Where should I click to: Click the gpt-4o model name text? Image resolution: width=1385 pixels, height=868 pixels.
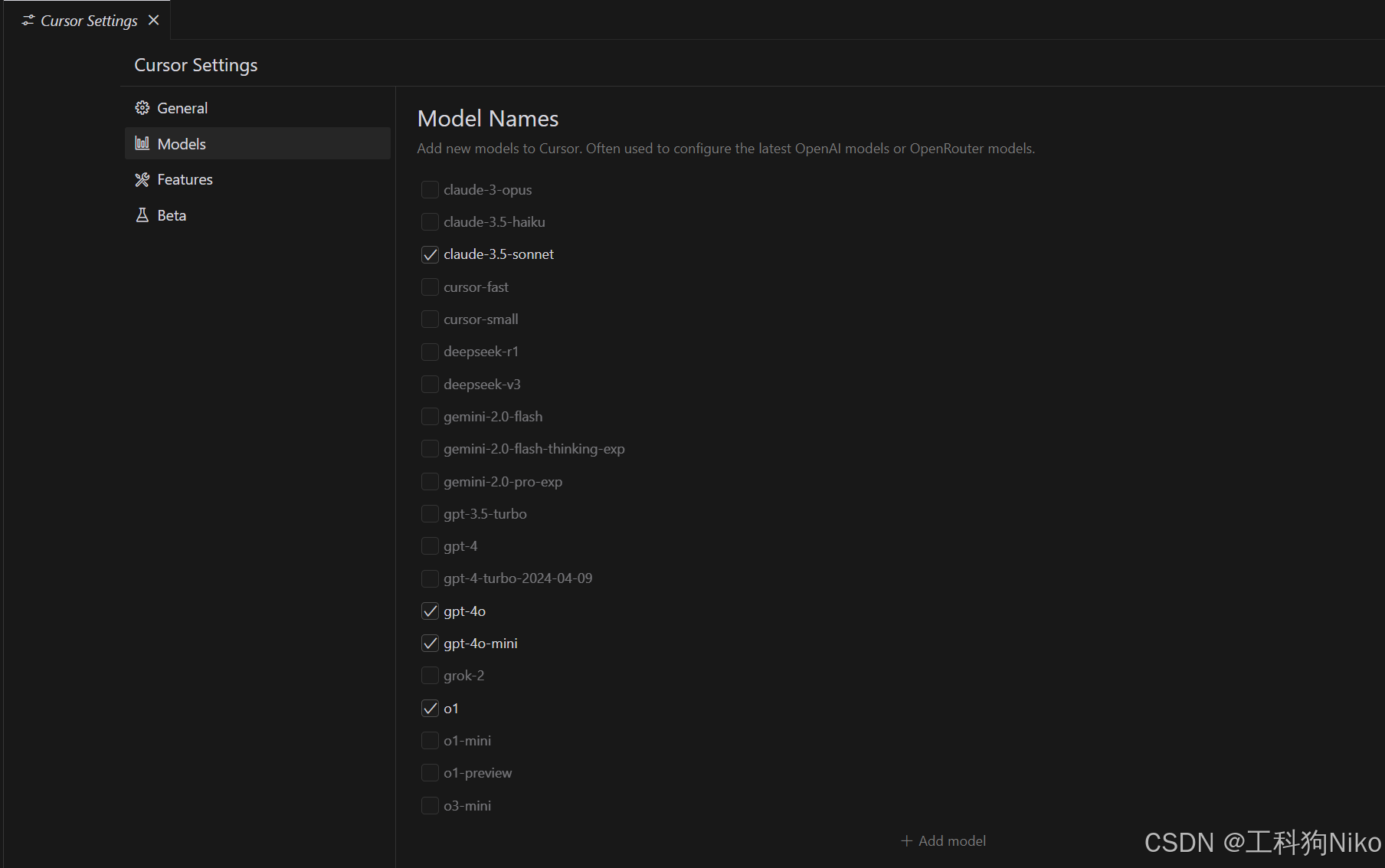[464, 611]
